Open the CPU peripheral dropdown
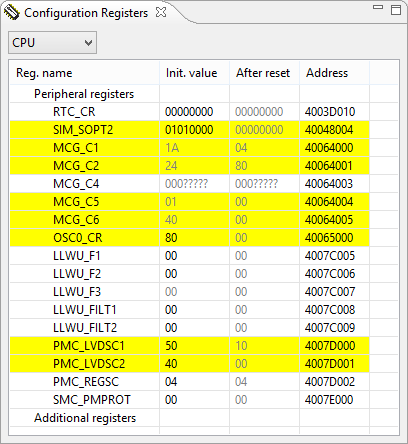The image size is (408, 444). pyautogui.click(x=52, y=43)
